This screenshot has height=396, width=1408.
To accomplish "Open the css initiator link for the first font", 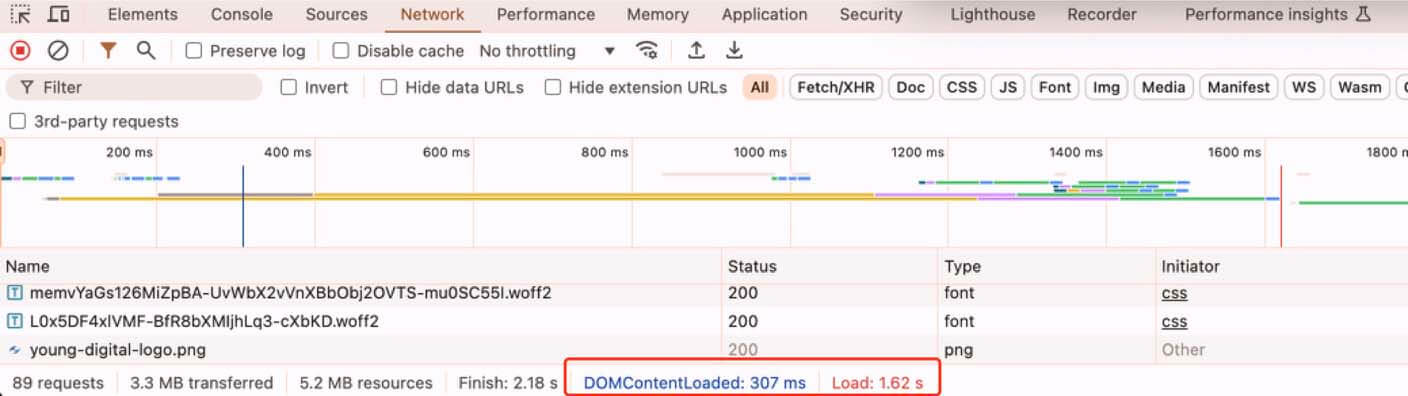I will click(x=1174, y=294).
